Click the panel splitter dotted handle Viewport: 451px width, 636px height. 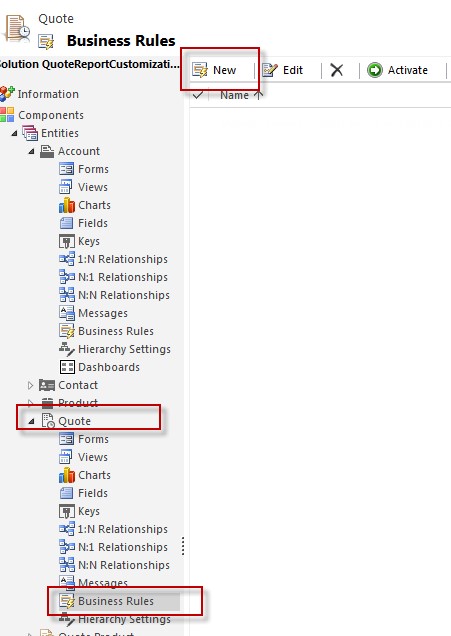point(183,546)
